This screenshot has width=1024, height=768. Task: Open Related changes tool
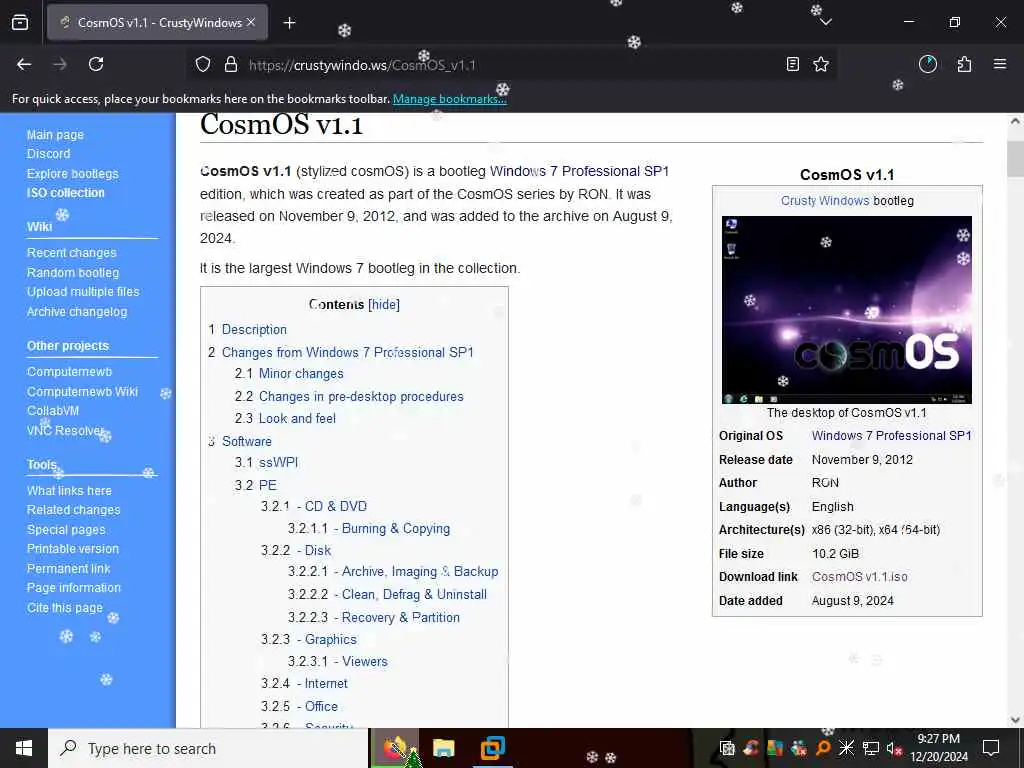coord(74,510)
